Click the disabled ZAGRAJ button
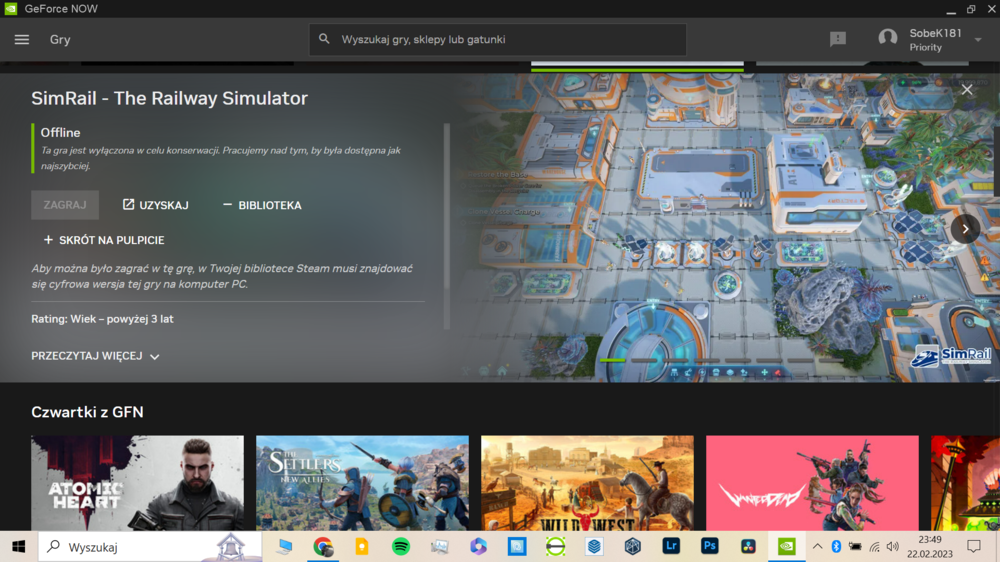 click(65, 205)
